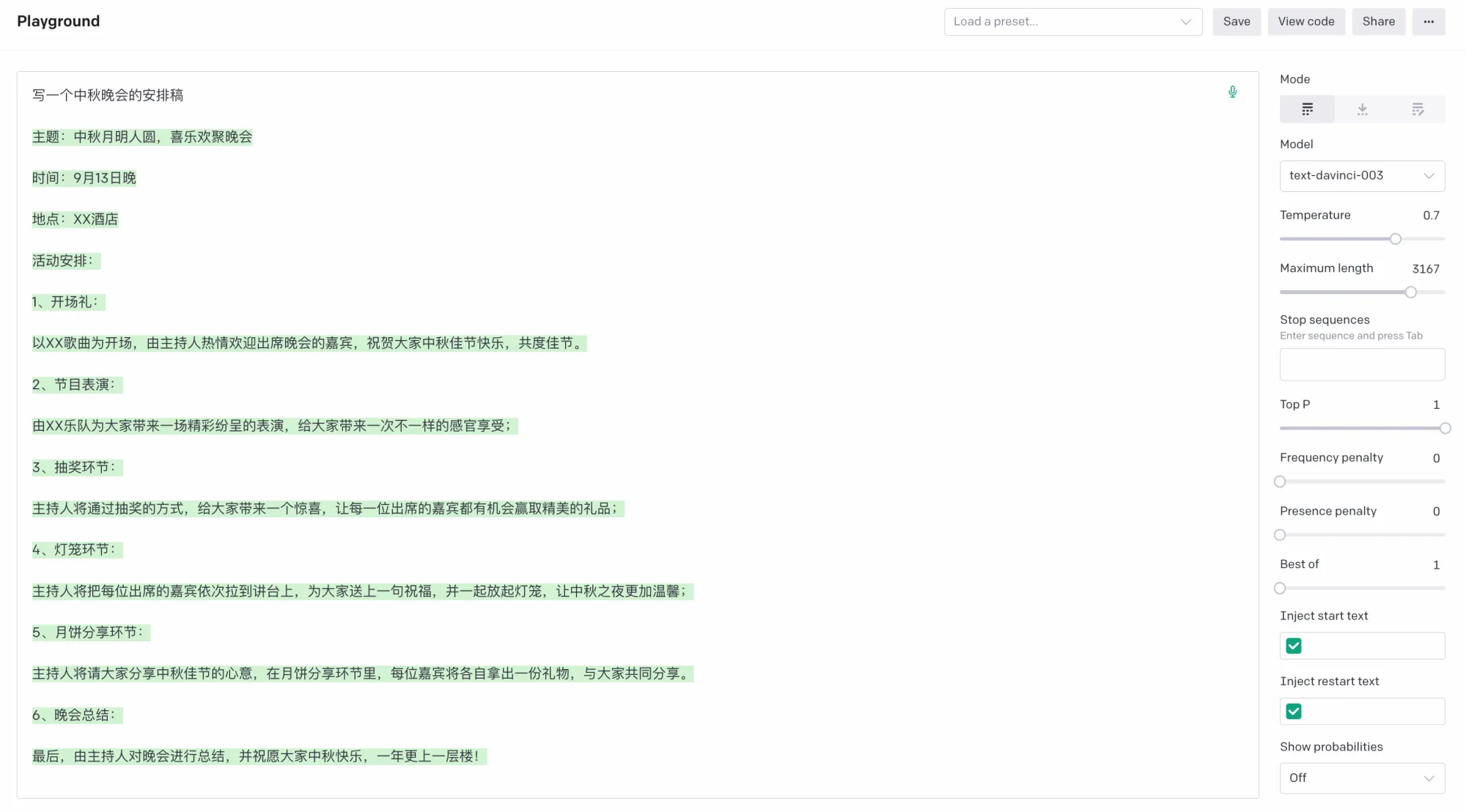The width and height of the screenshot is (1466, 812).
Task: Open the Load a preset dropdown
Action: coord(1072,21)
